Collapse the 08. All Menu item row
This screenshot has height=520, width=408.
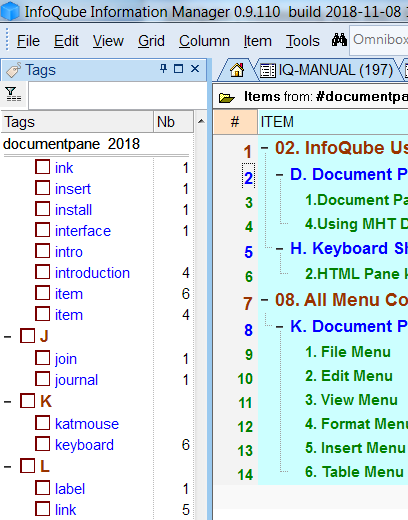(x=265, y=300)
